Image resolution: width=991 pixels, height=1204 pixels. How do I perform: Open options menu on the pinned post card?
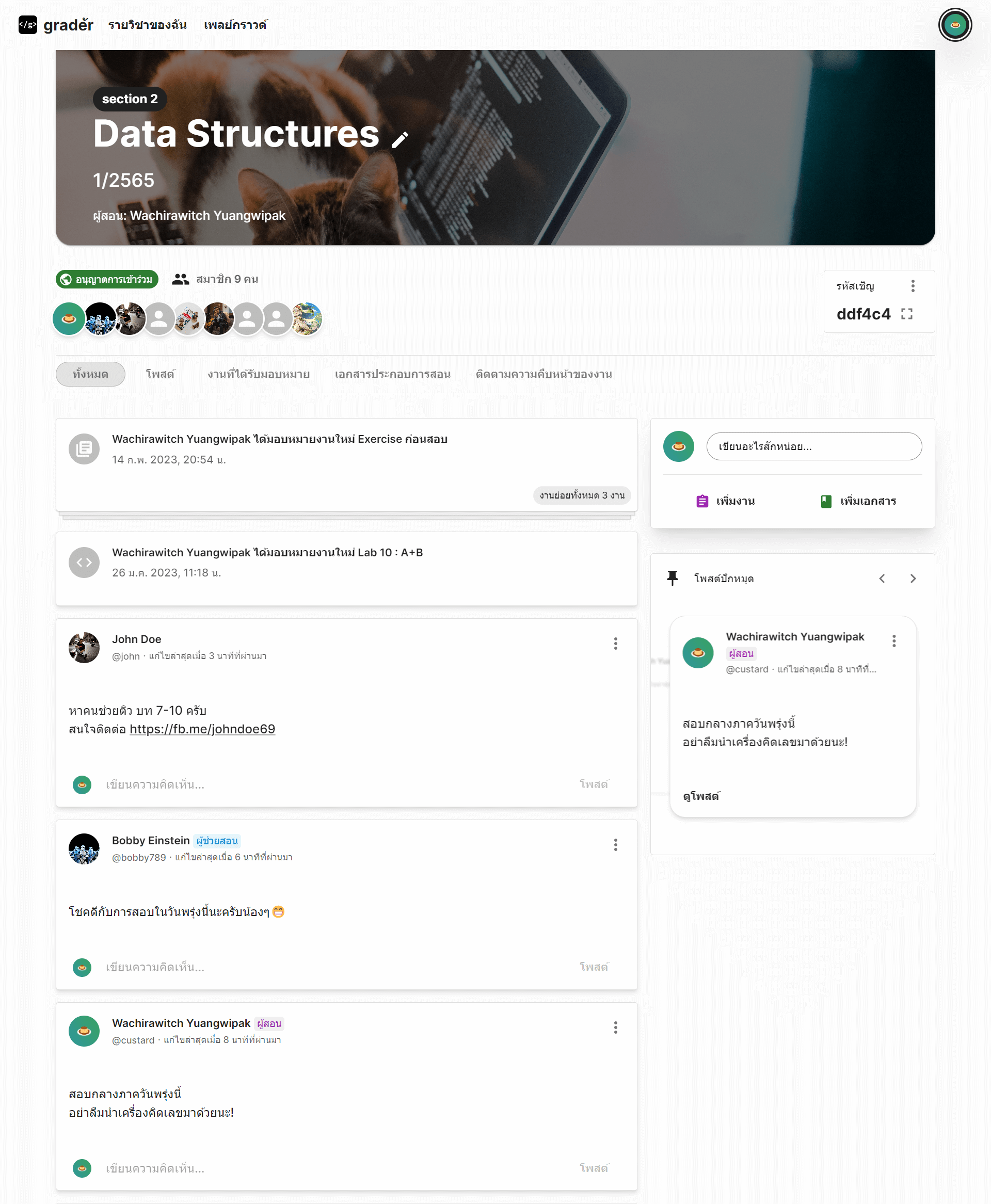coord(893,641)
